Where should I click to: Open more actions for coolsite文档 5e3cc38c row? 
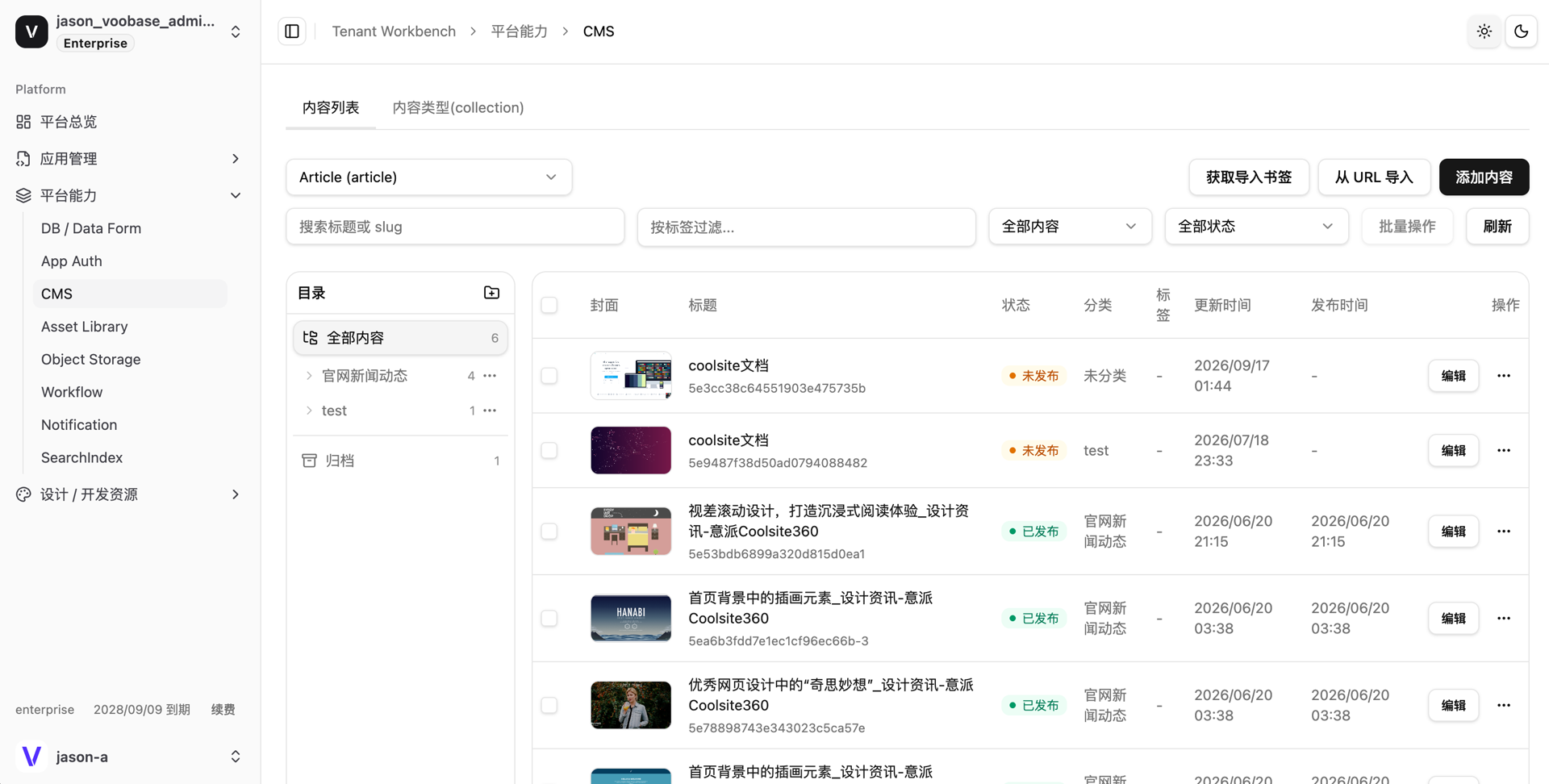tap(1504, 376)
